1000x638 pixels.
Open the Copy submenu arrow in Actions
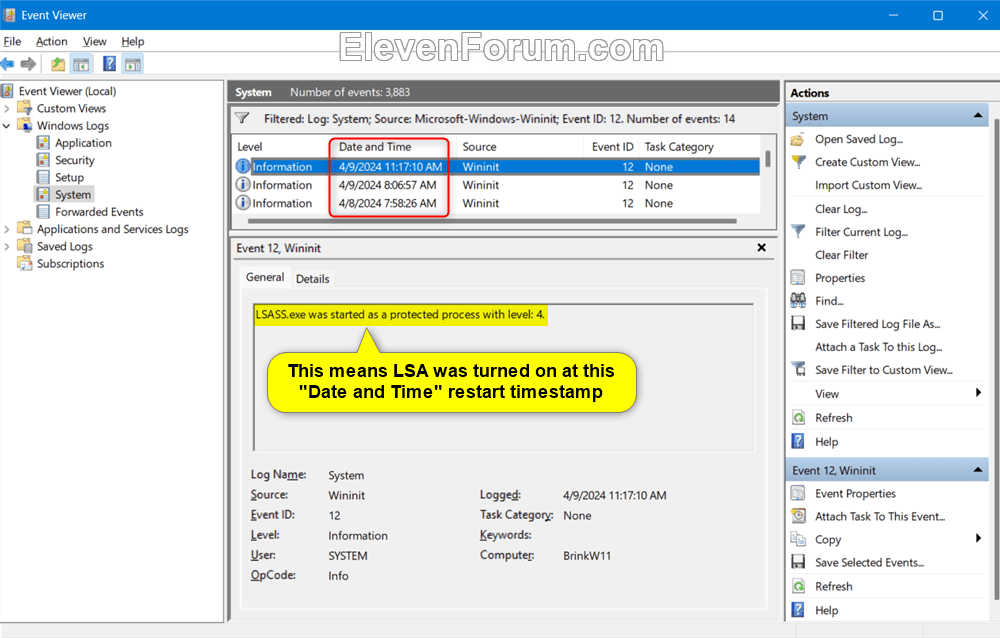[x=978, y=538]
